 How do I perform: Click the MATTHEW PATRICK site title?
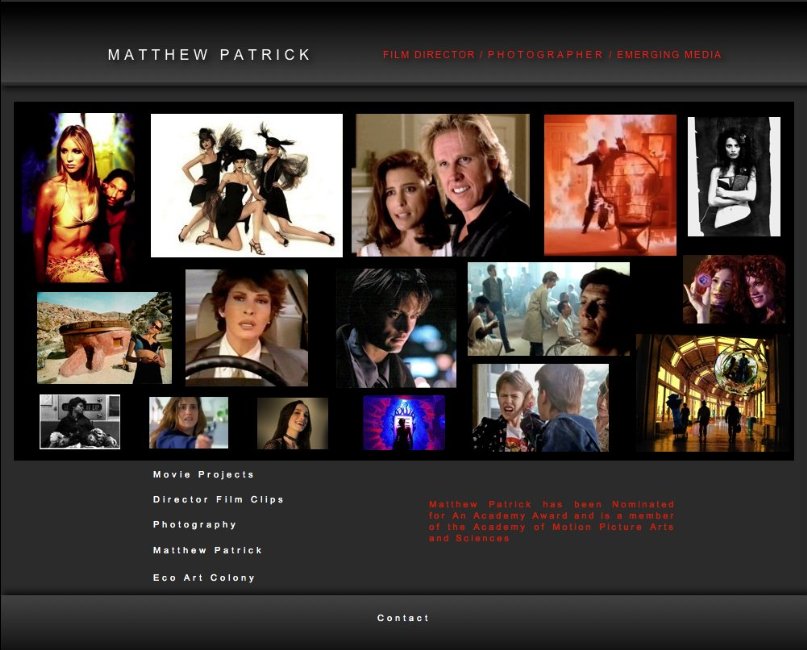click(210, 55)
